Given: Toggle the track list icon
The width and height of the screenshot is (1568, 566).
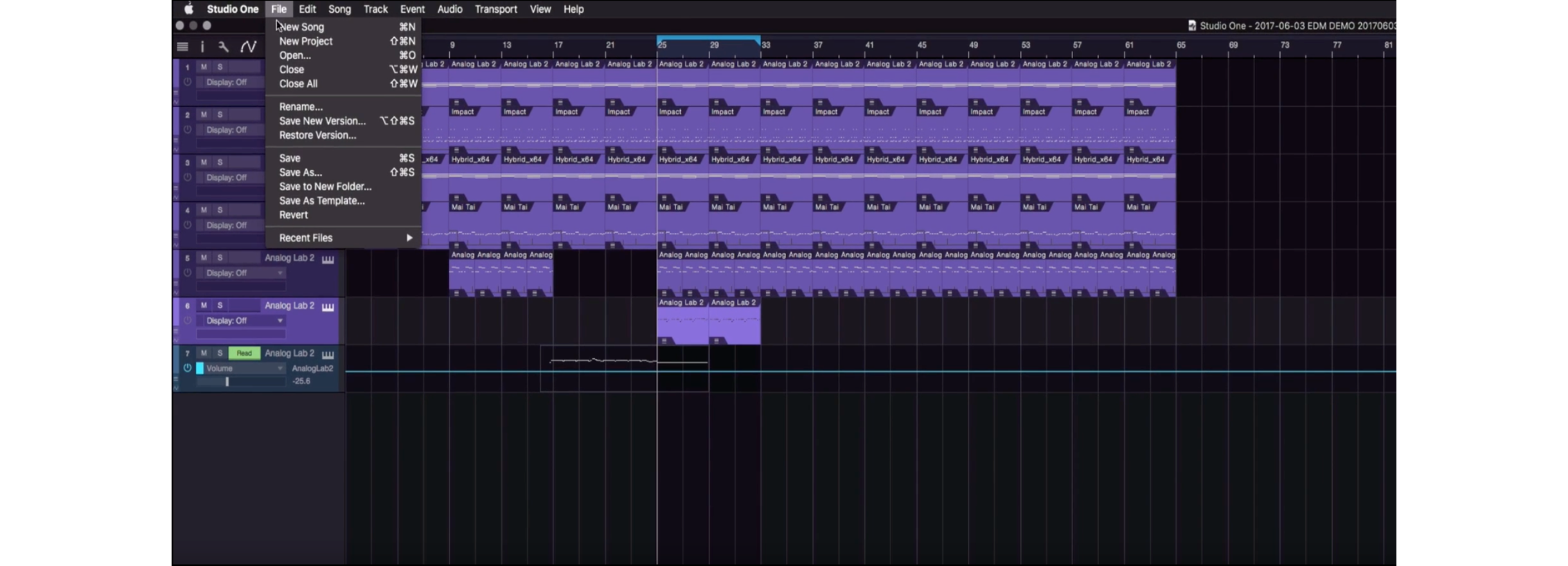Looking at the screenshot, I should click(x=183, y=46).
